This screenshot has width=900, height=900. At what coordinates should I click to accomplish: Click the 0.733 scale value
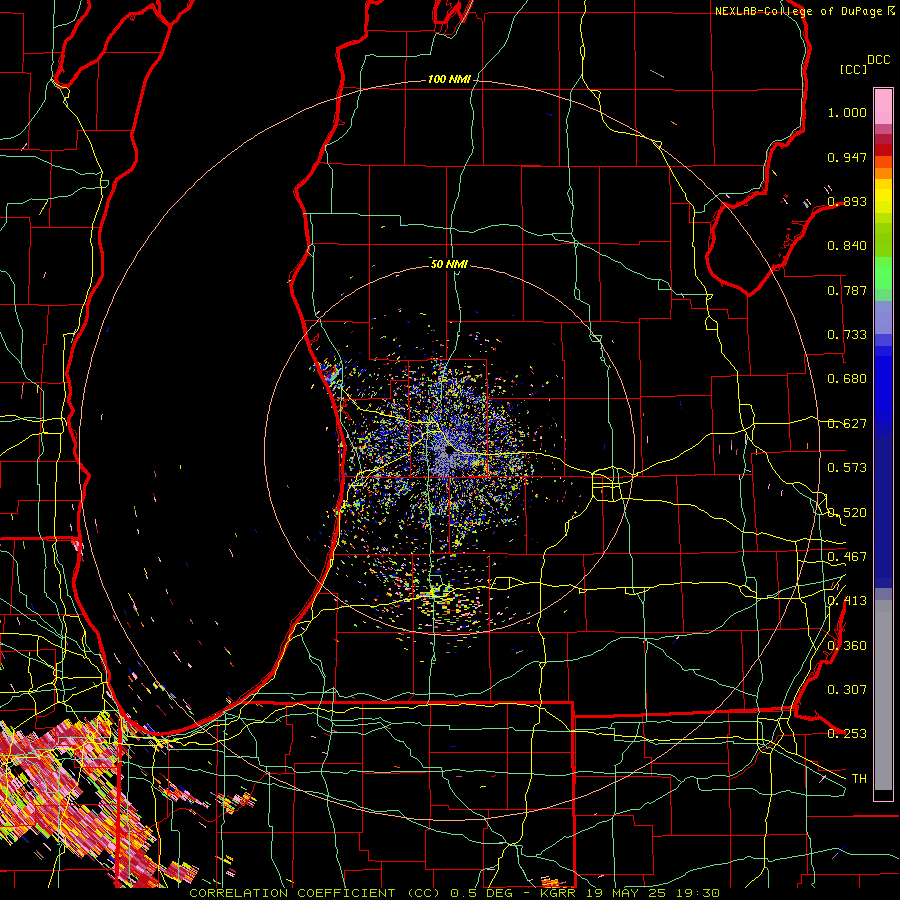click(847, 335)
